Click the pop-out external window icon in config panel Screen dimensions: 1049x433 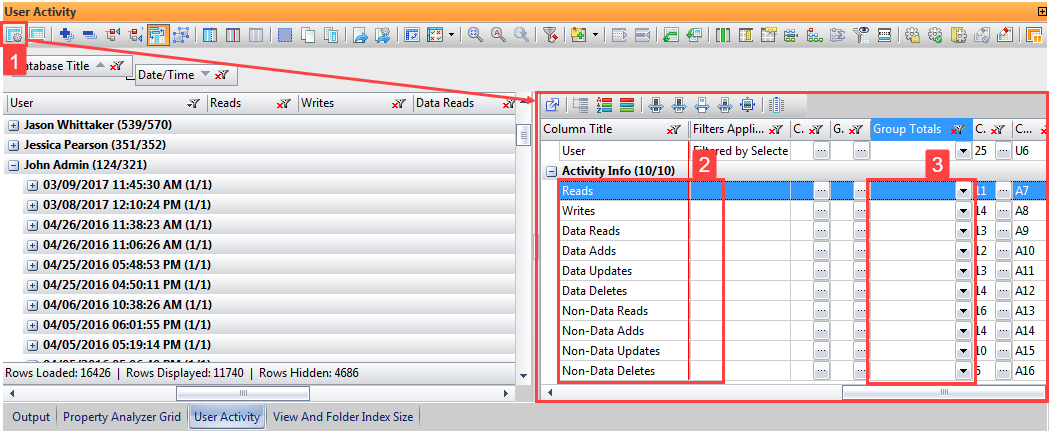click(x=553, y=104)
